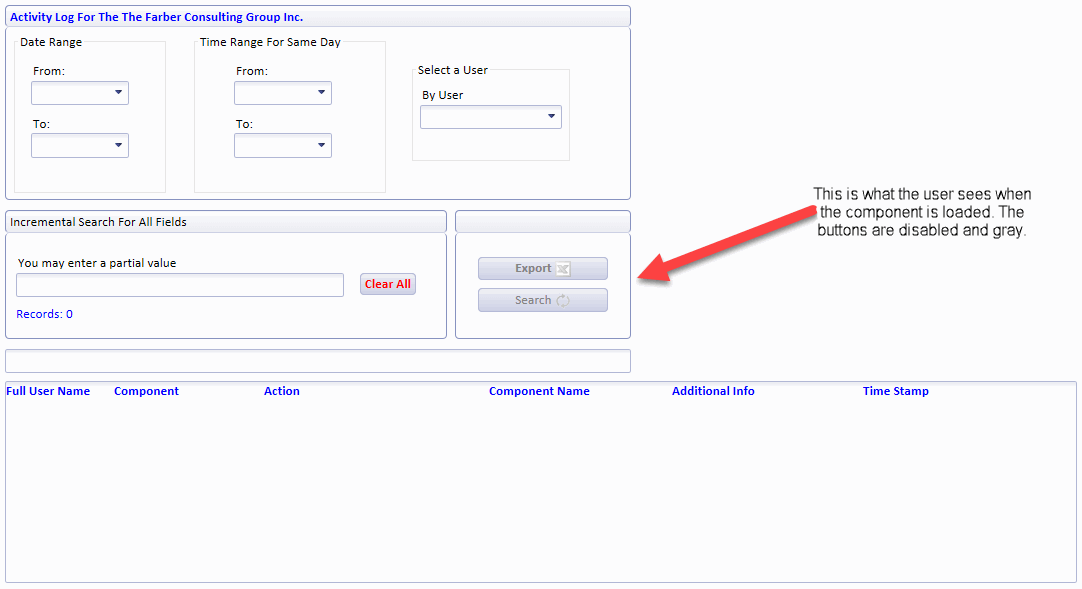
Task: Click the Search button's refresh icon
Action: tap(563, 301)
